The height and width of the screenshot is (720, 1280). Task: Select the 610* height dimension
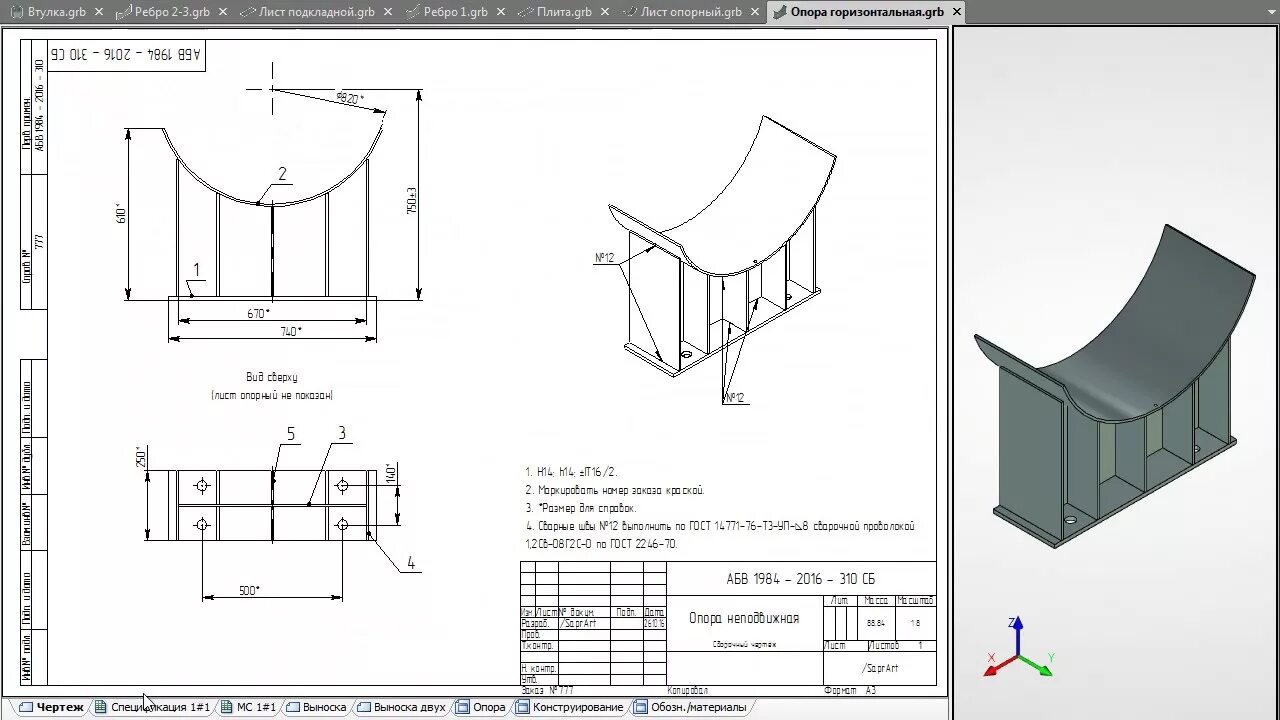tap(120, 213)
